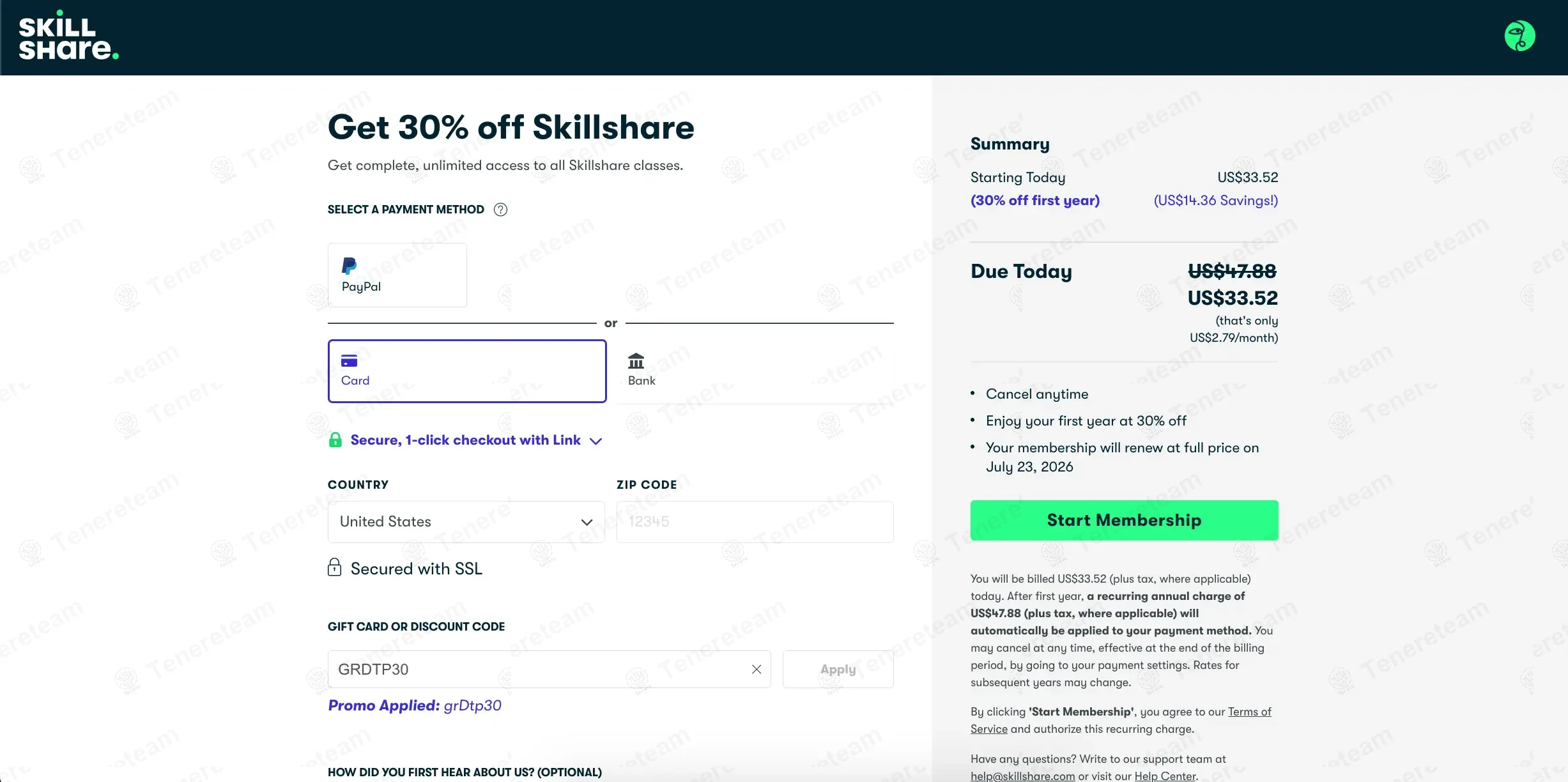Select the Card payment tab

[466, 371]
